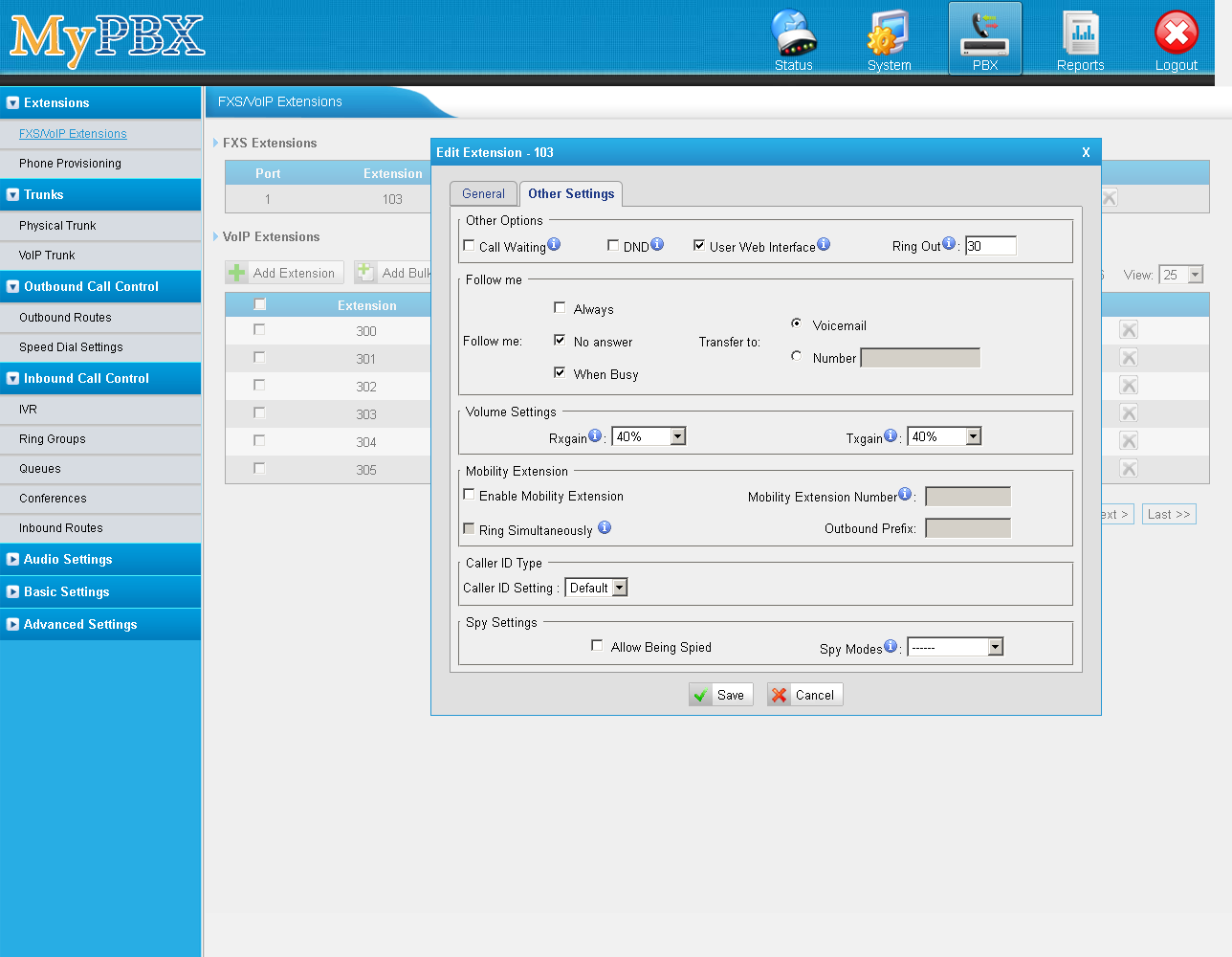Check Allow Being Spied
The image size is (1232, 957).
coord(597,645)
